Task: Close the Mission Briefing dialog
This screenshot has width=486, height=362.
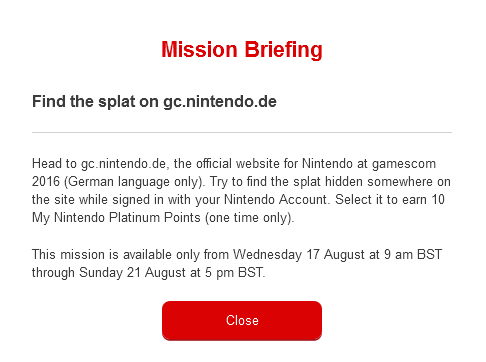Action: tap(242, 320)
